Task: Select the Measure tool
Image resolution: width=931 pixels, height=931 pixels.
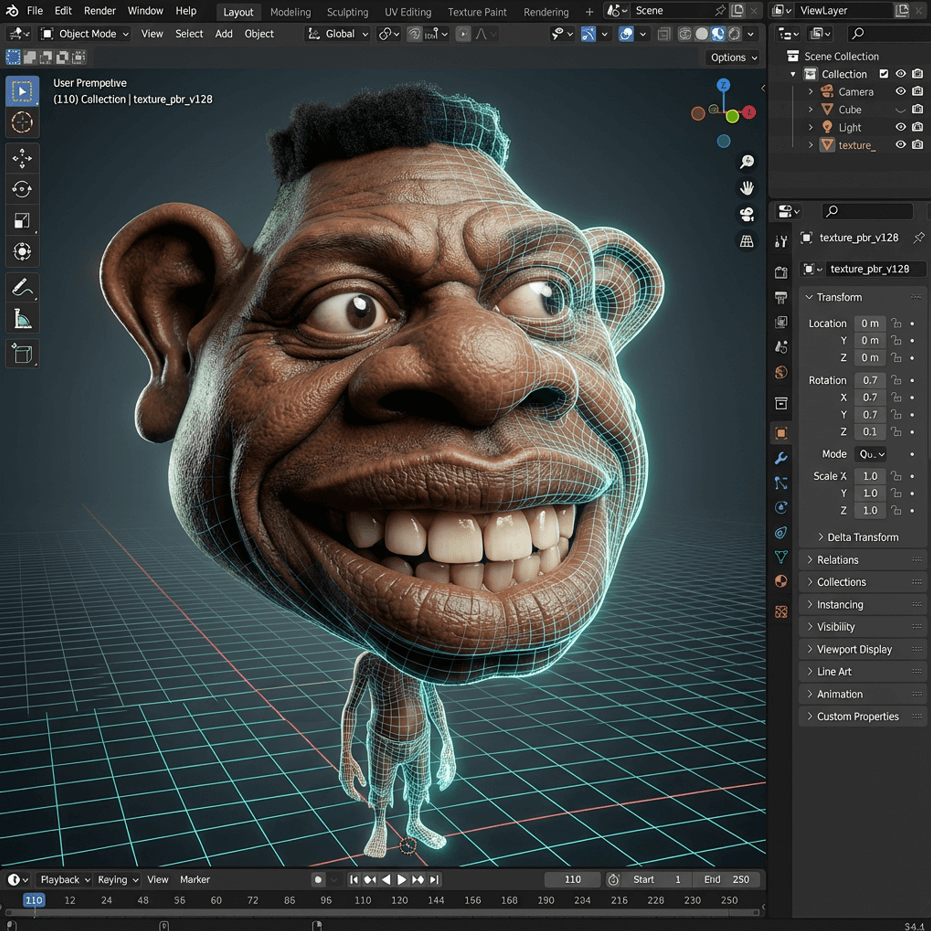Action: [21, 319]
